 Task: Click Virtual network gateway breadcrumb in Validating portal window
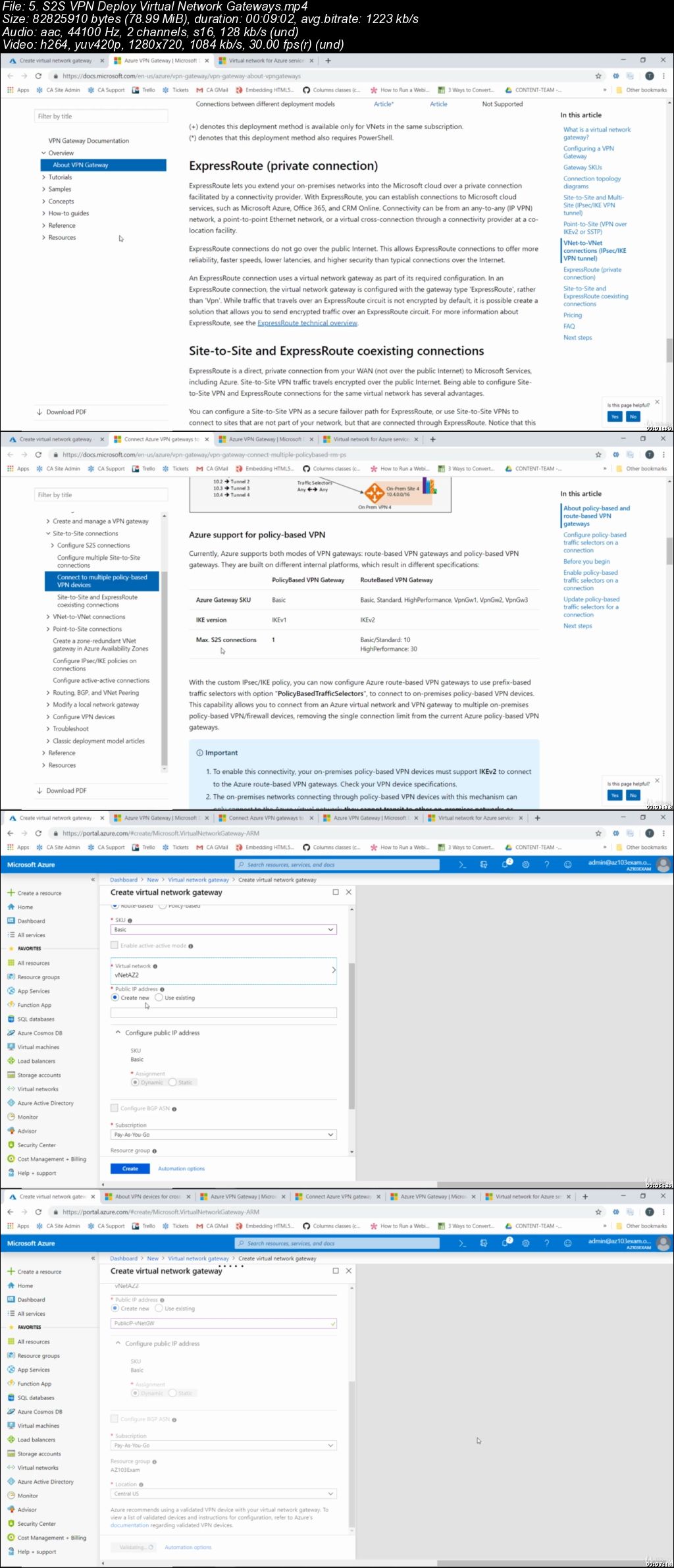tap(198, 1258)
